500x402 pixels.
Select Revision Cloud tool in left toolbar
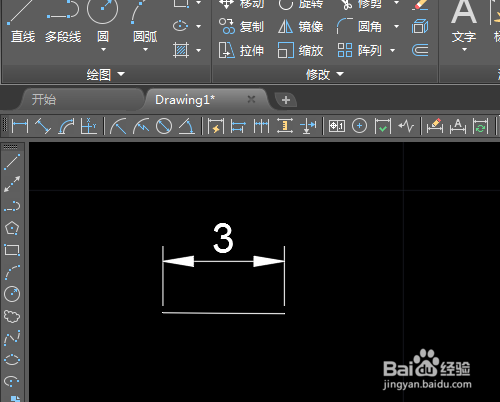(x=12, y=316)
